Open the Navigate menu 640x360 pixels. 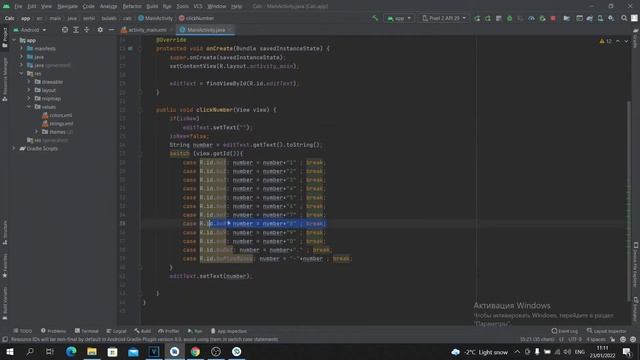(67, 6)
